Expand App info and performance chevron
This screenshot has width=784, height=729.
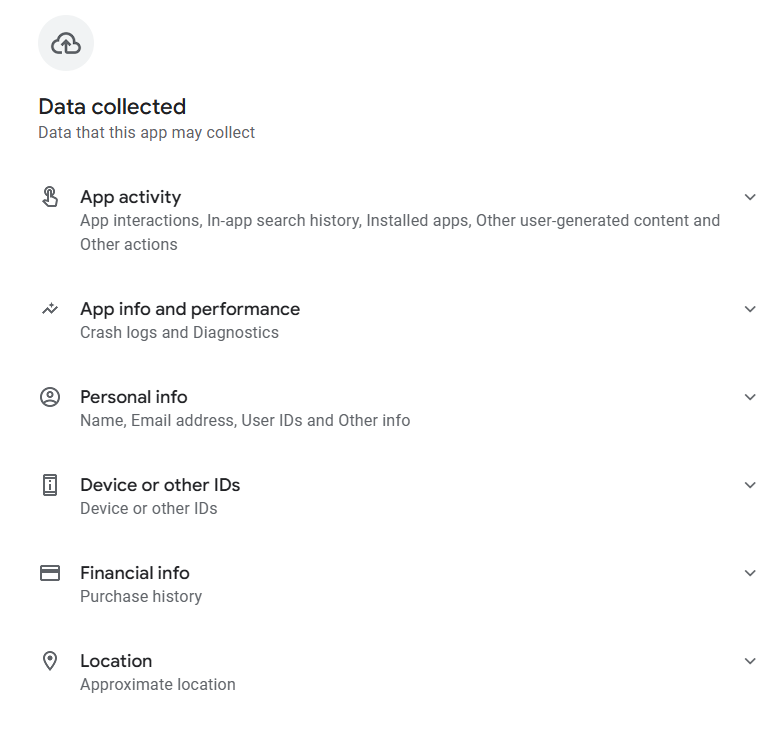[750, 309]
